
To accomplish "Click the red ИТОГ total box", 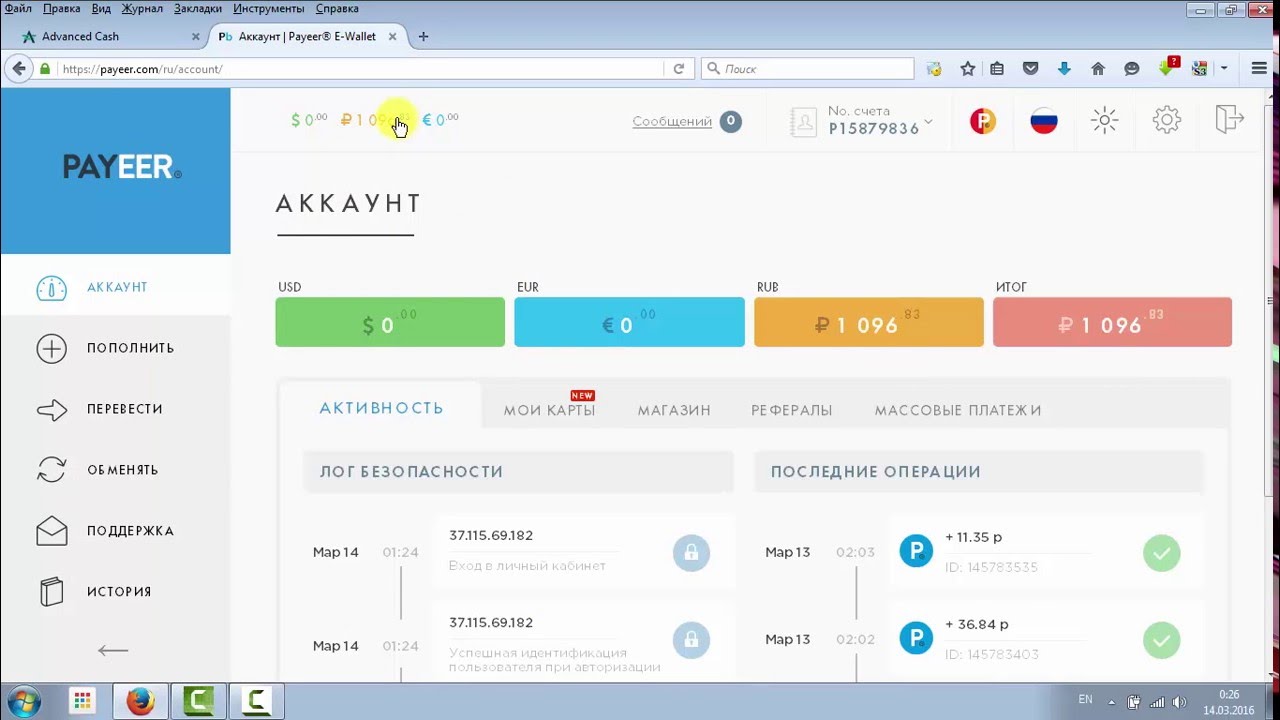I will click(x=1112, y=322).
